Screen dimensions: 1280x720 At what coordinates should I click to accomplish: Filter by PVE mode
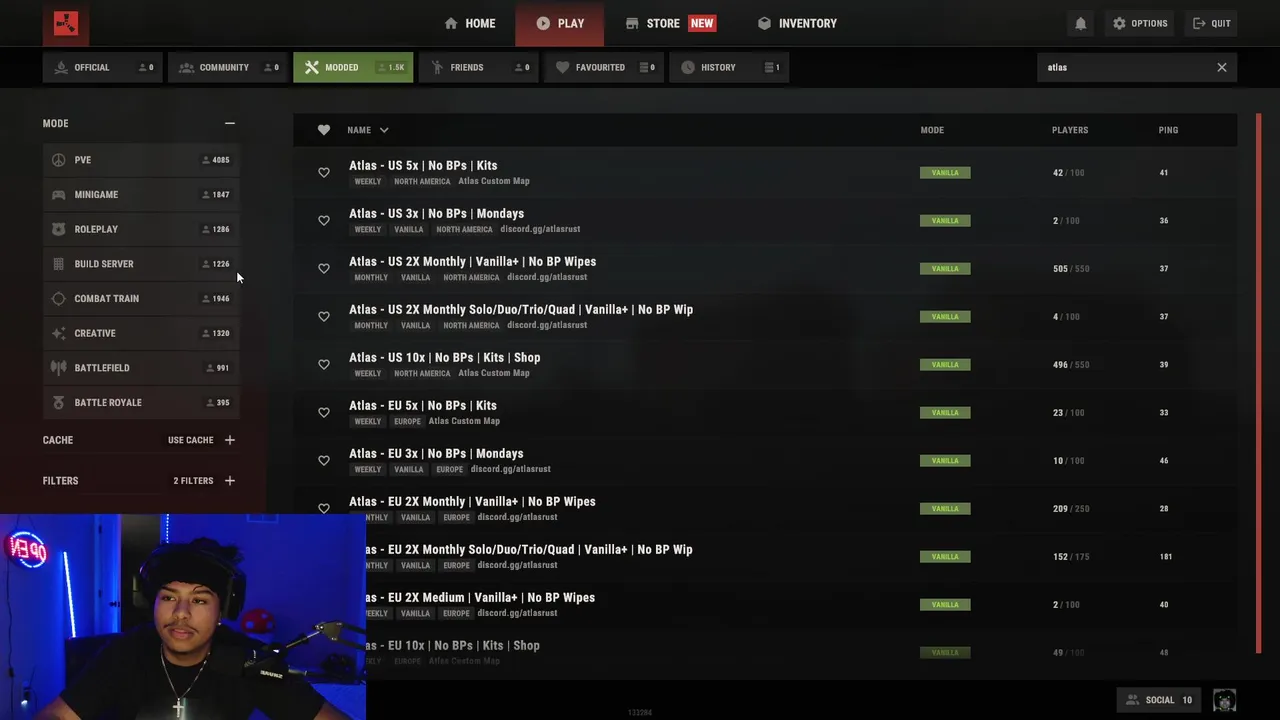click(x=140, y=160)
